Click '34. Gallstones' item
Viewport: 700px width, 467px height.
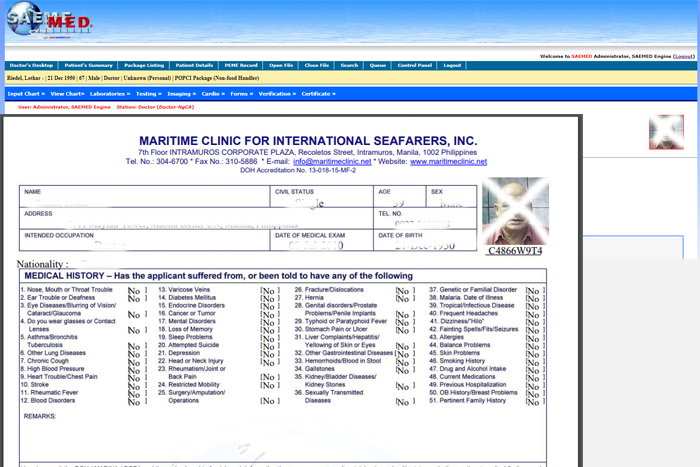pos(314,369)
